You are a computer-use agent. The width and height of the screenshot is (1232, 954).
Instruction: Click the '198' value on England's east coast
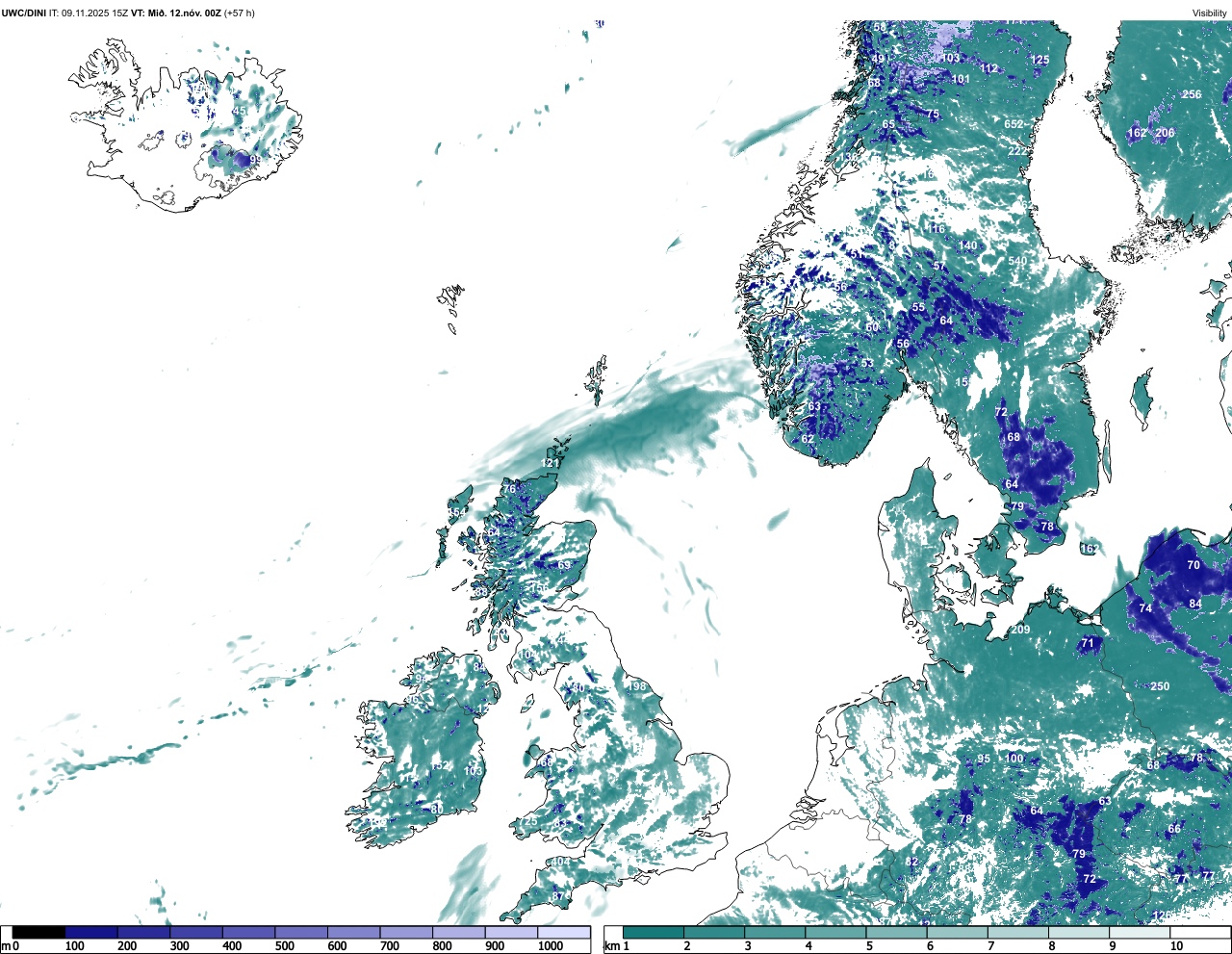637,686
